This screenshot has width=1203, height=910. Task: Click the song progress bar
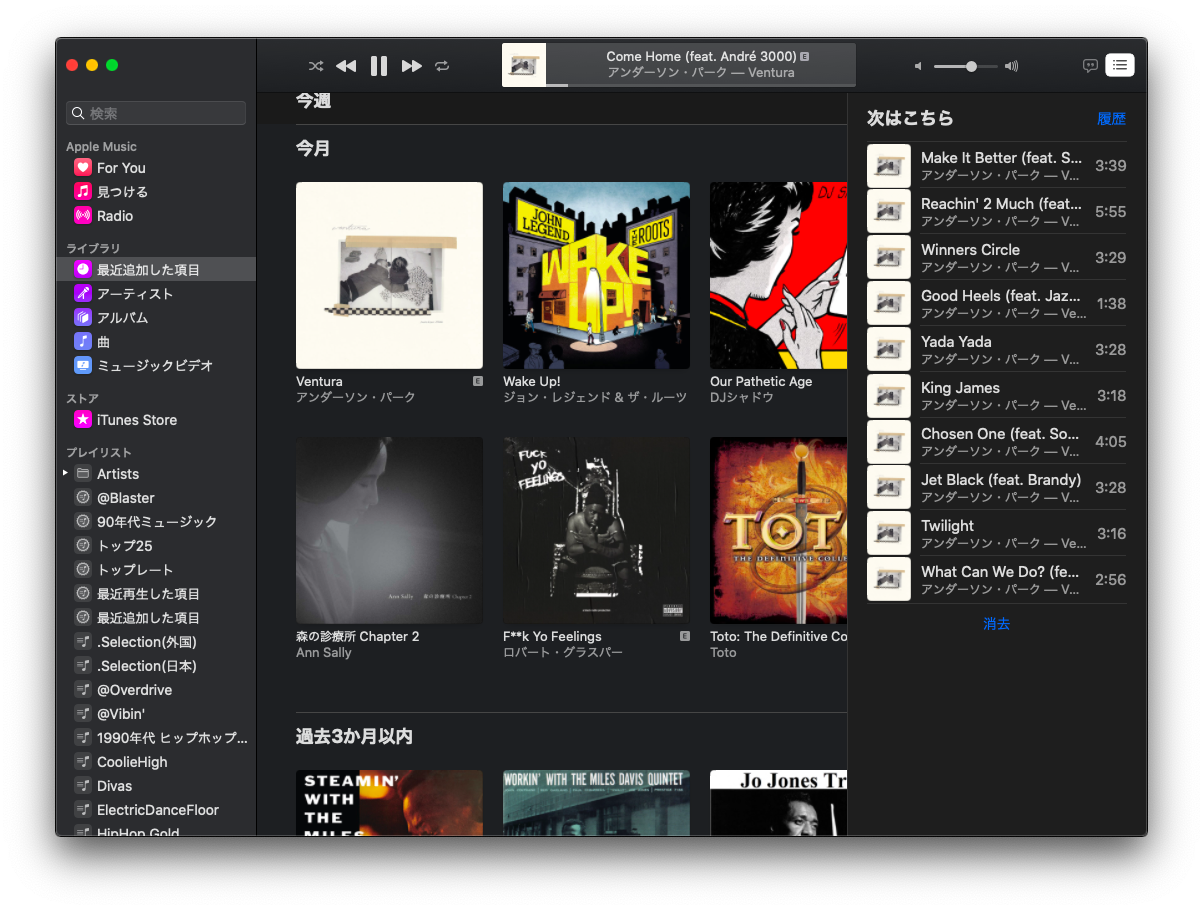coord(701,85)
